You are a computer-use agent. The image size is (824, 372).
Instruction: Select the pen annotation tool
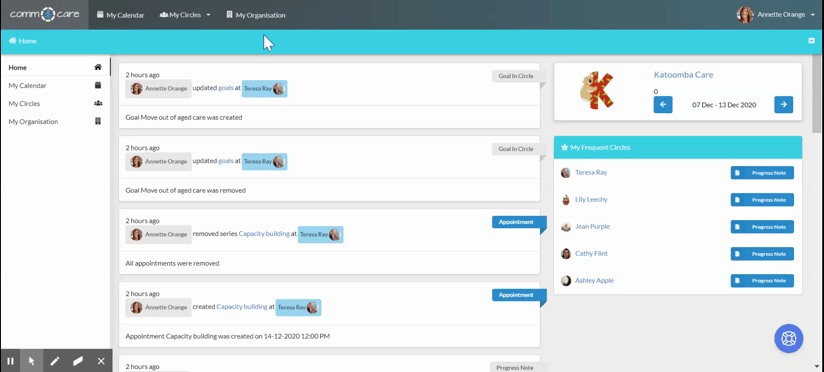(x=55, y=361)
